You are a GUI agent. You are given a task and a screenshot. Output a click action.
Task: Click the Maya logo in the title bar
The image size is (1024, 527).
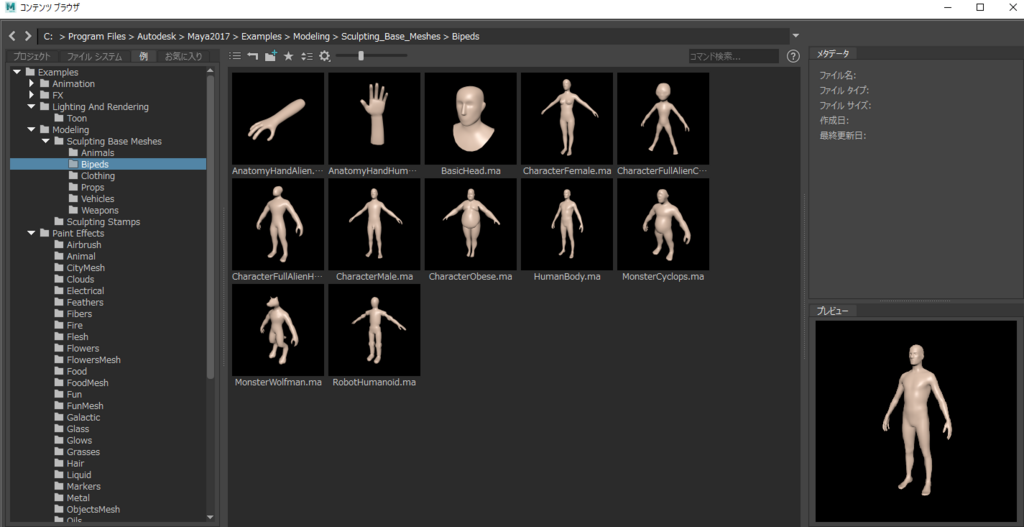[x=10, y=7]
